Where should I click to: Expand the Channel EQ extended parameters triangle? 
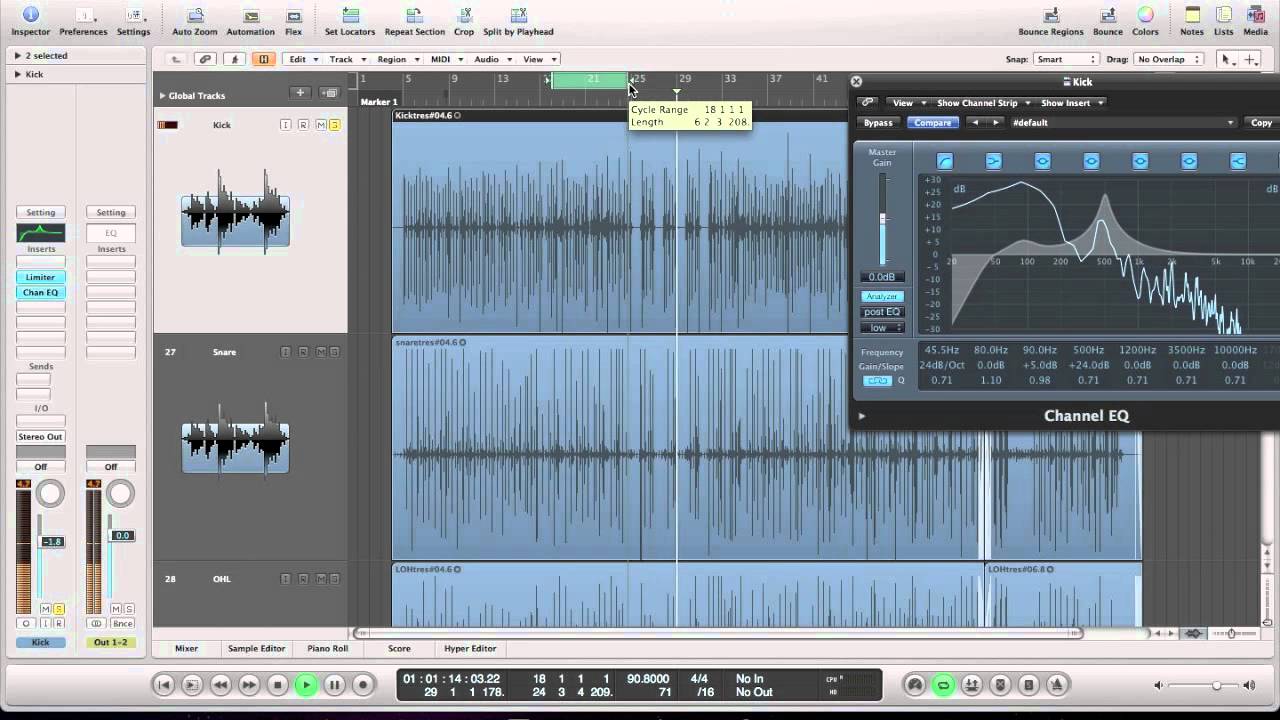862,416
